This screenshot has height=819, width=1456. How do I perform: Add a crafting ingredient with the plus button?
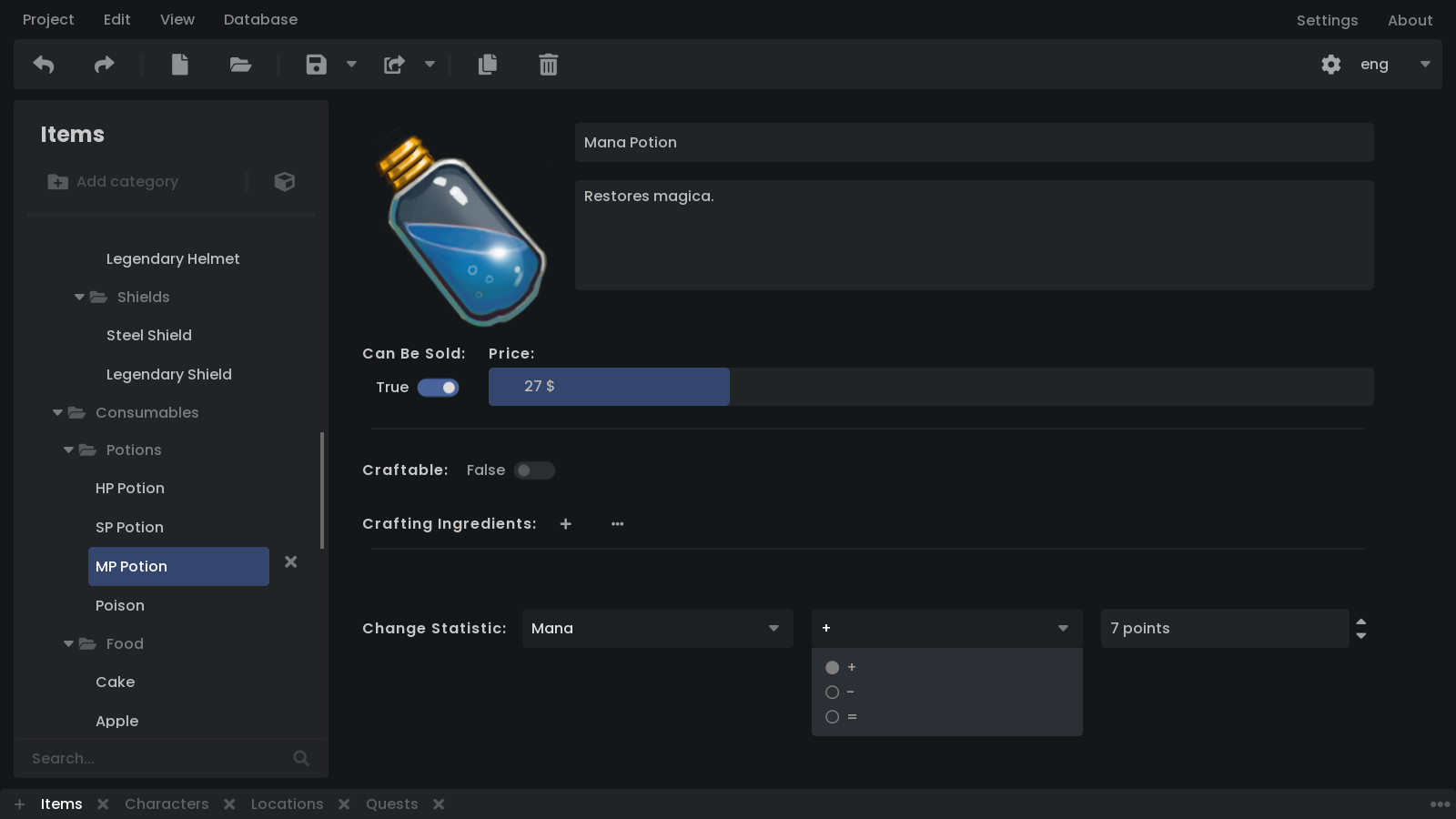[565, 524]
